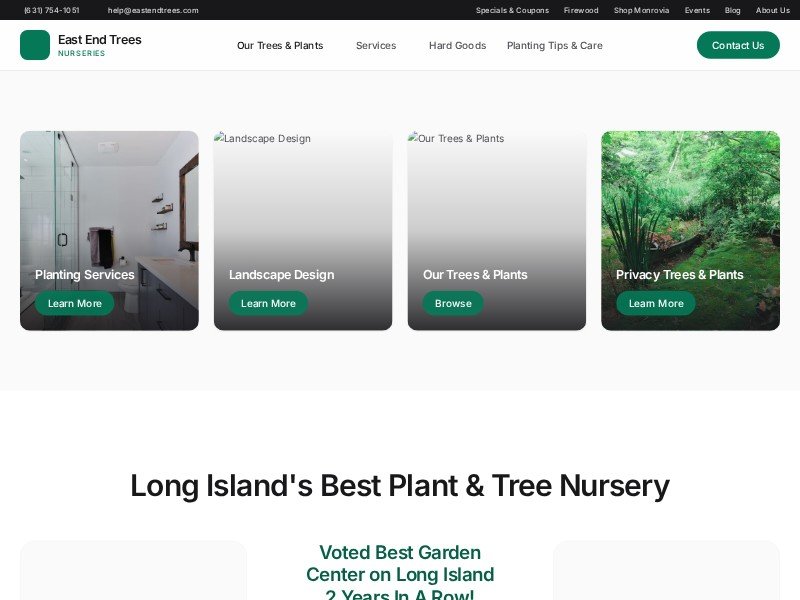This screenshot has height=600, width=800.
Task: Expand the Hard Goods menu
Action: pos(458,45)
